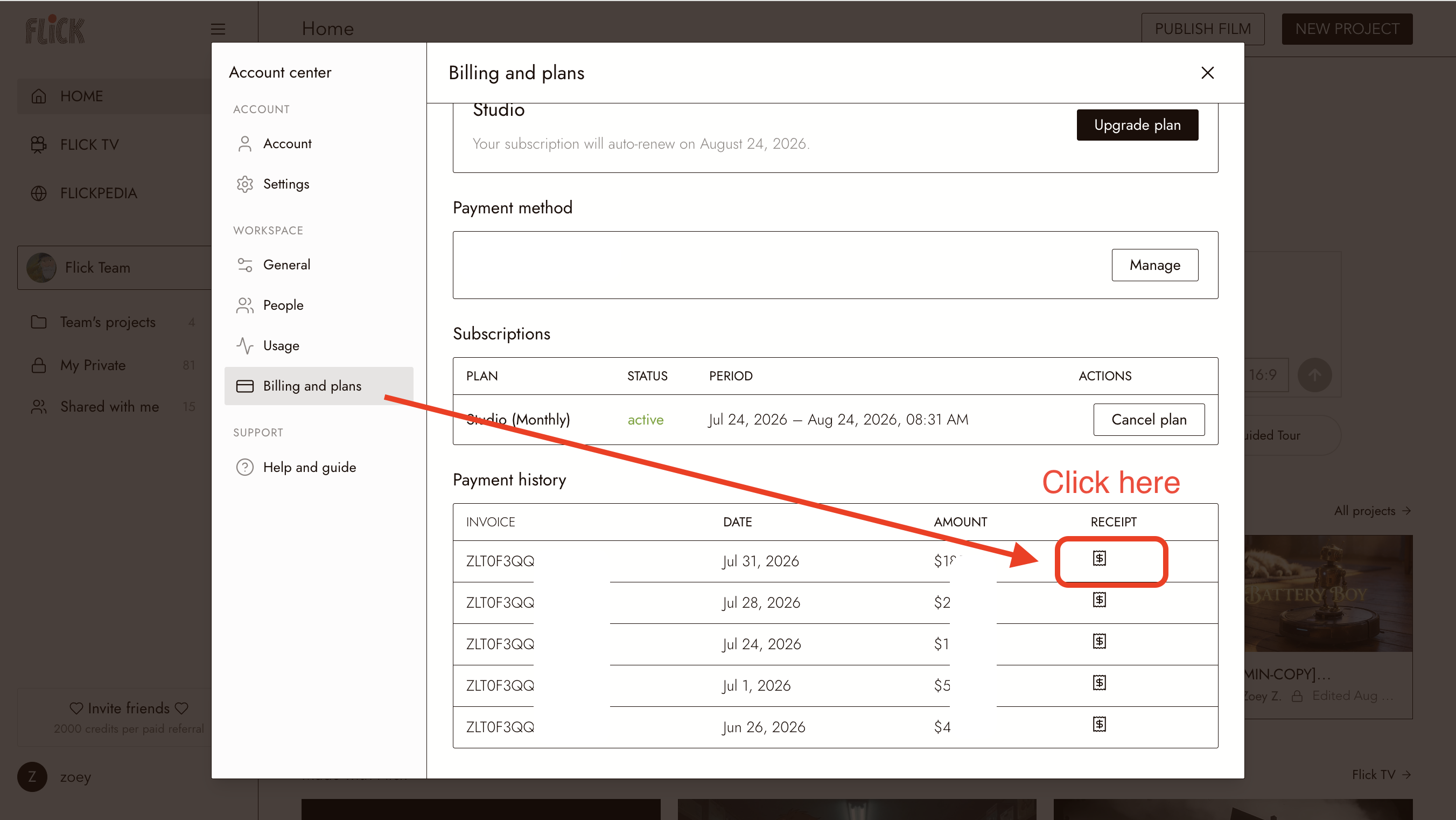Viewport: 1456px width, 820px height.
Task: Click the Shared with me people icon
Action: point(38,407)
